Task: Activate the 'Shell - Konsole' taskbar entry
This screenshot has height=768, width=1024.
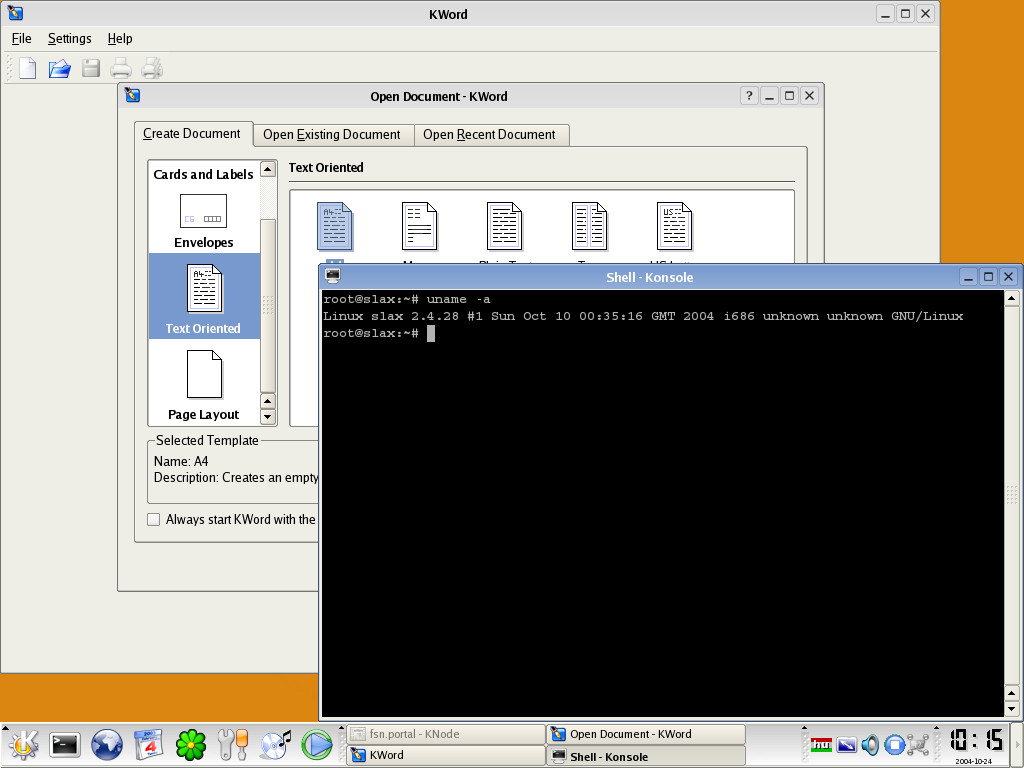Action: coord(647,756)
